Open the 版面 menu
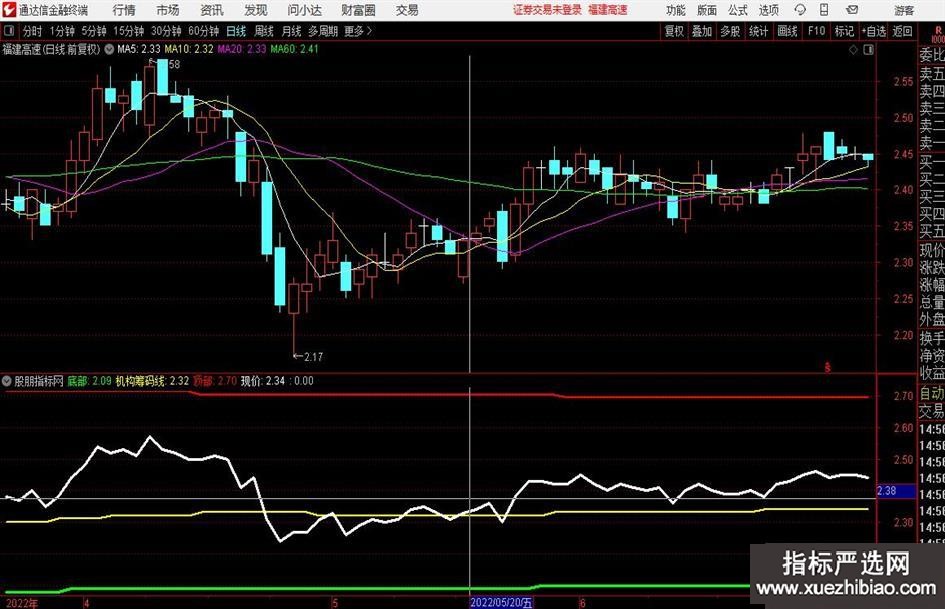Viewport: 945px width, 609px height. (707, 10)
